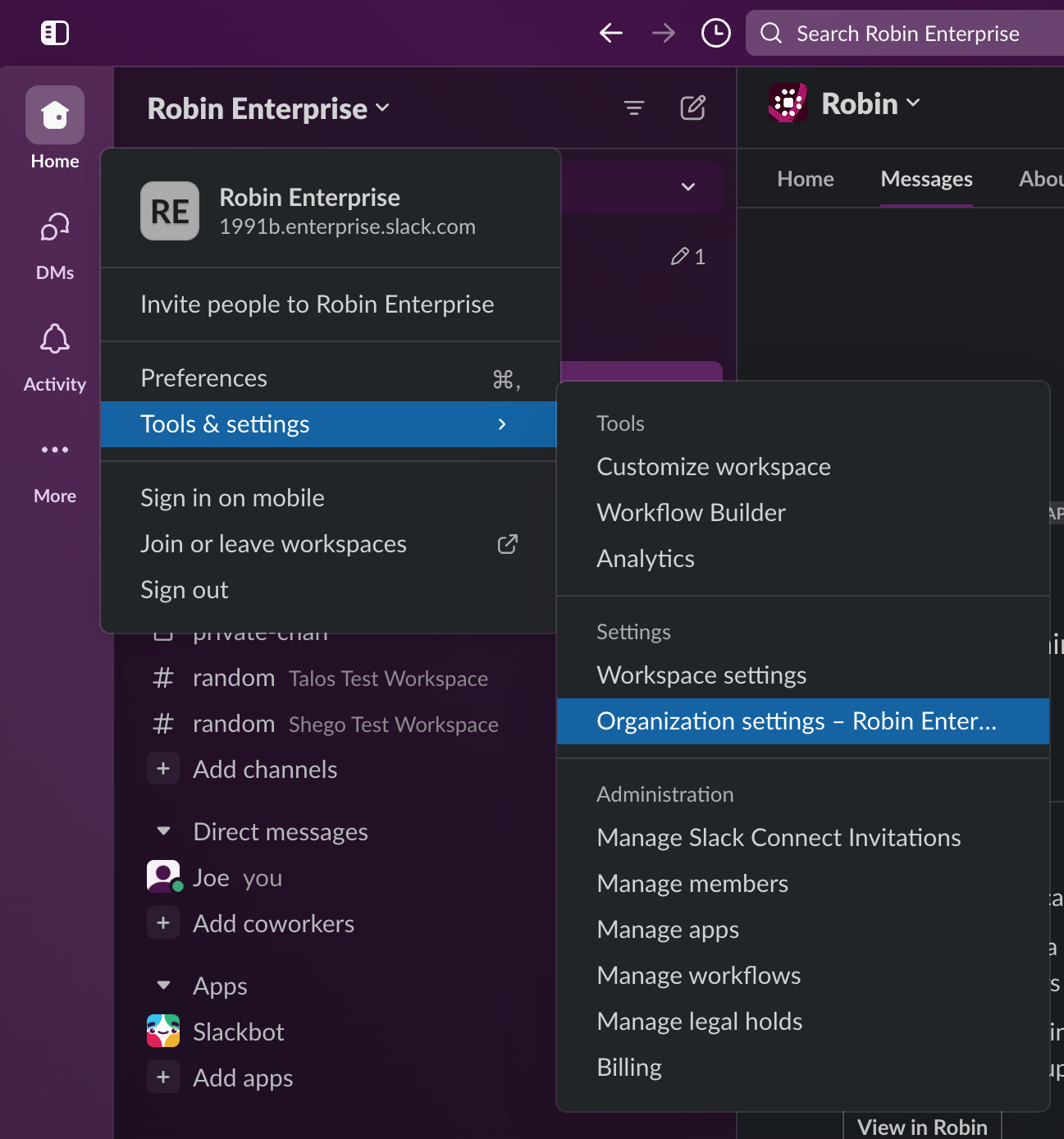Start a new message with the compose icon
The image size is (1064, 1139).
click(693, 107)
